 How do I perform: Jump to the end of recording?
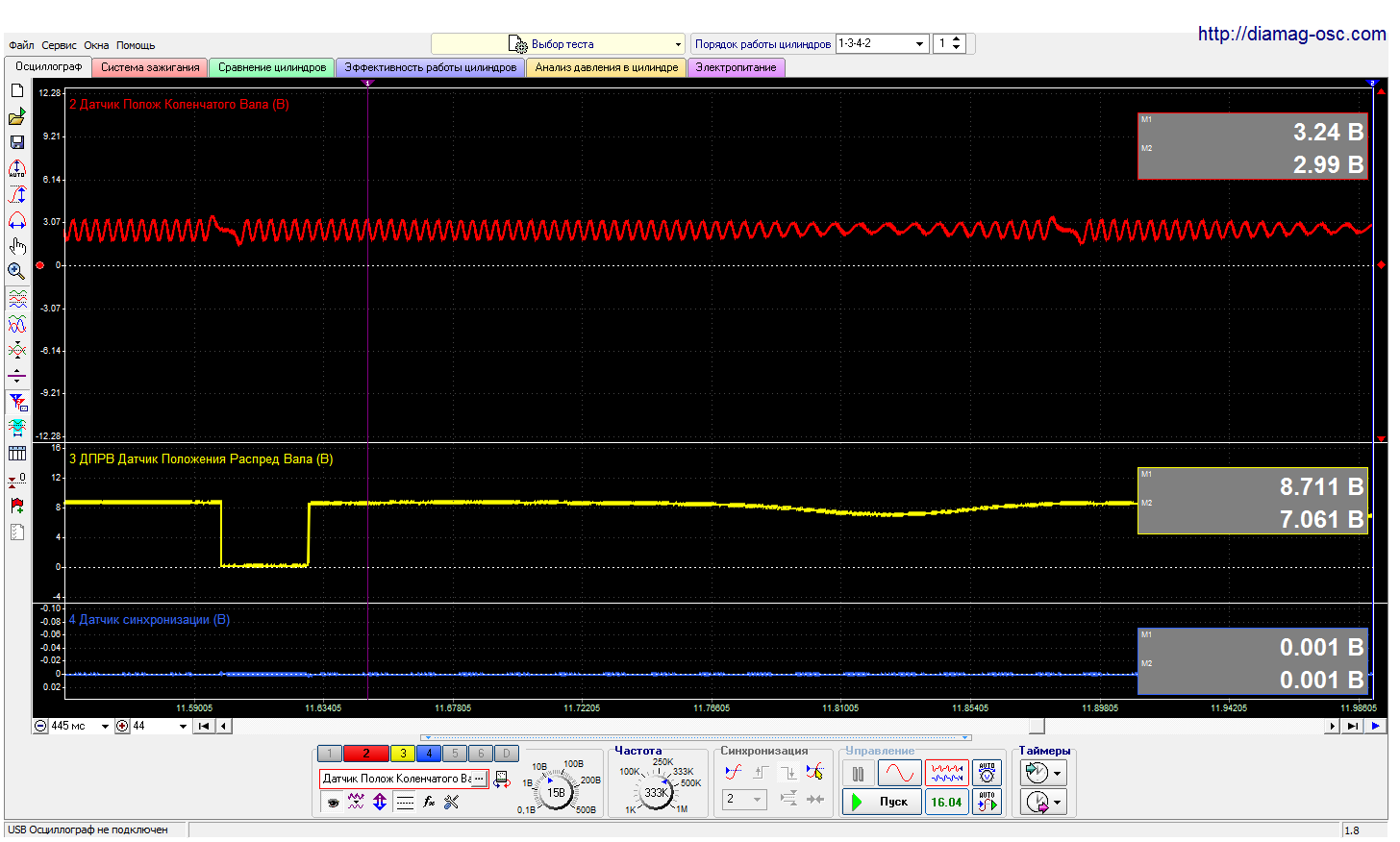(1352, 727)
